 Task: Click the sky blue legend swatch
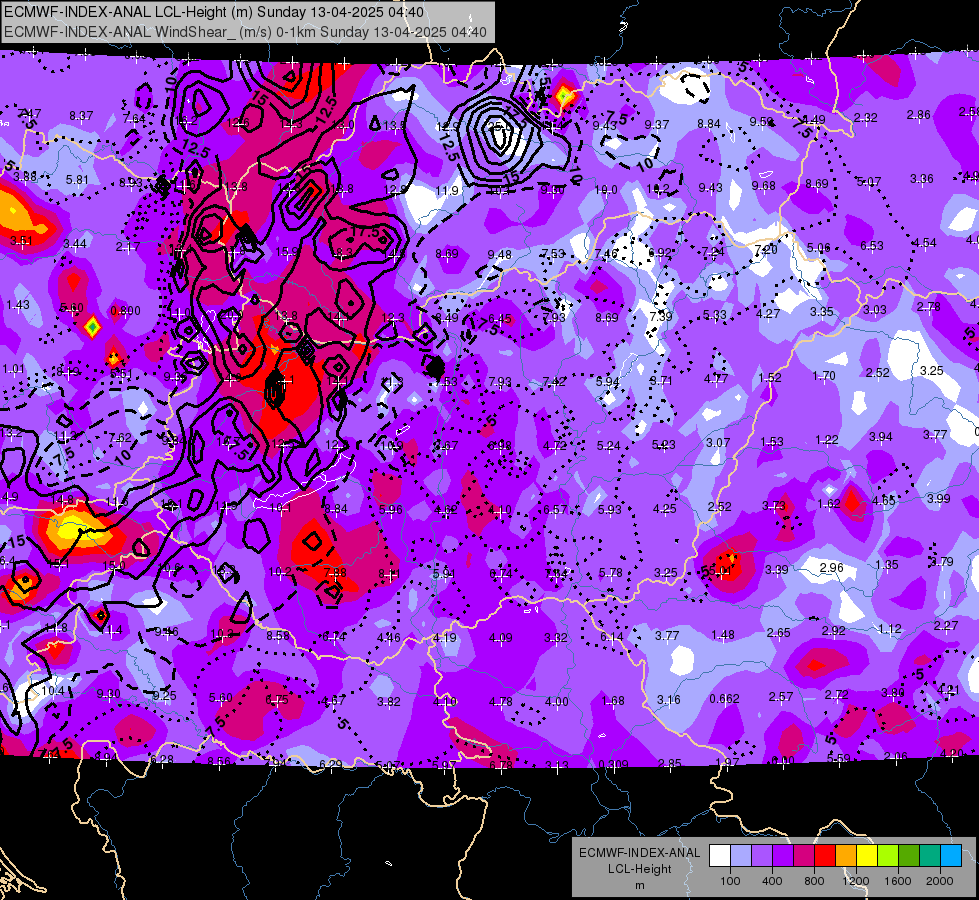951,856
